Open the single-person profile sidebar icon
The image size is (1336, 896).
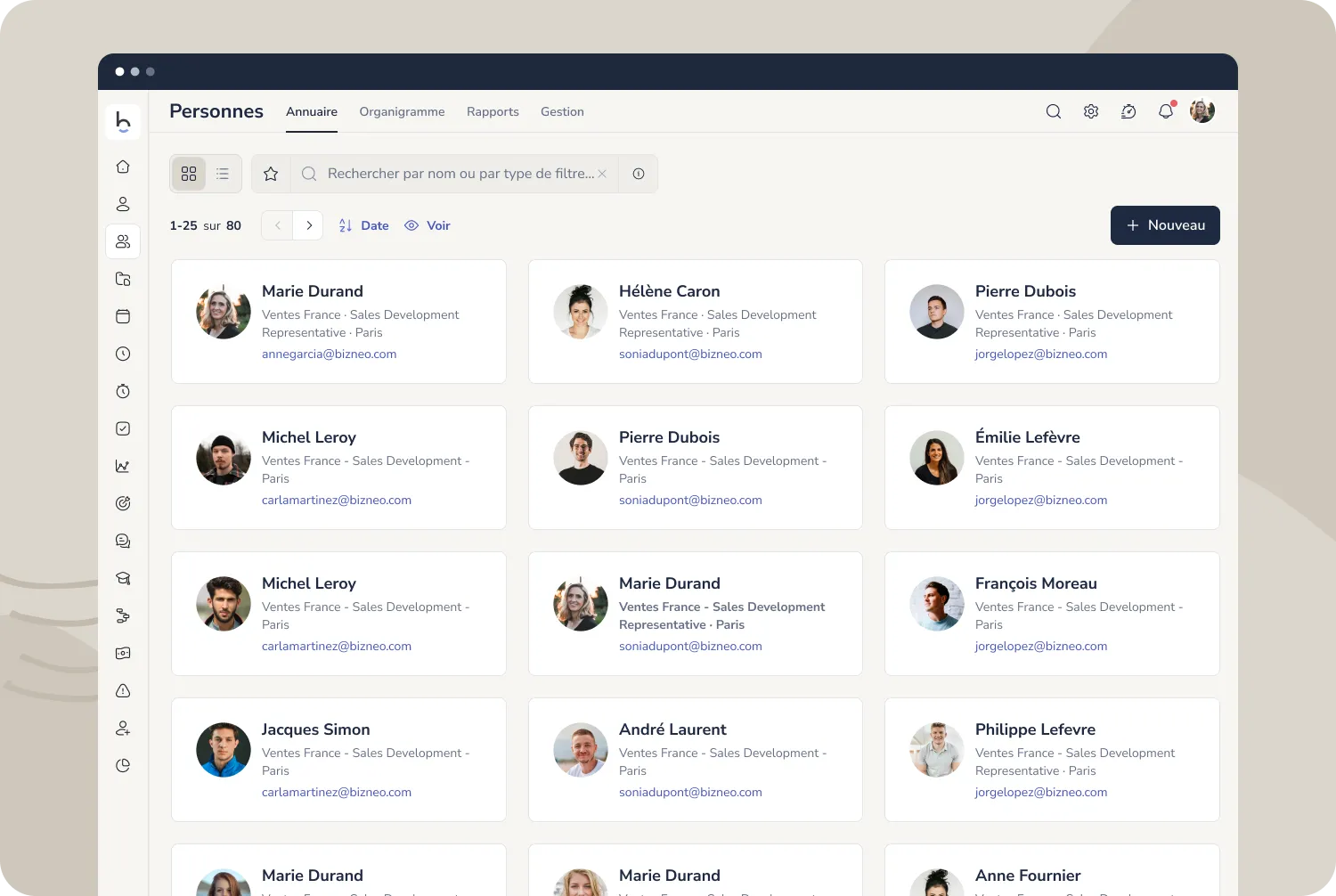tap(123, 204)
